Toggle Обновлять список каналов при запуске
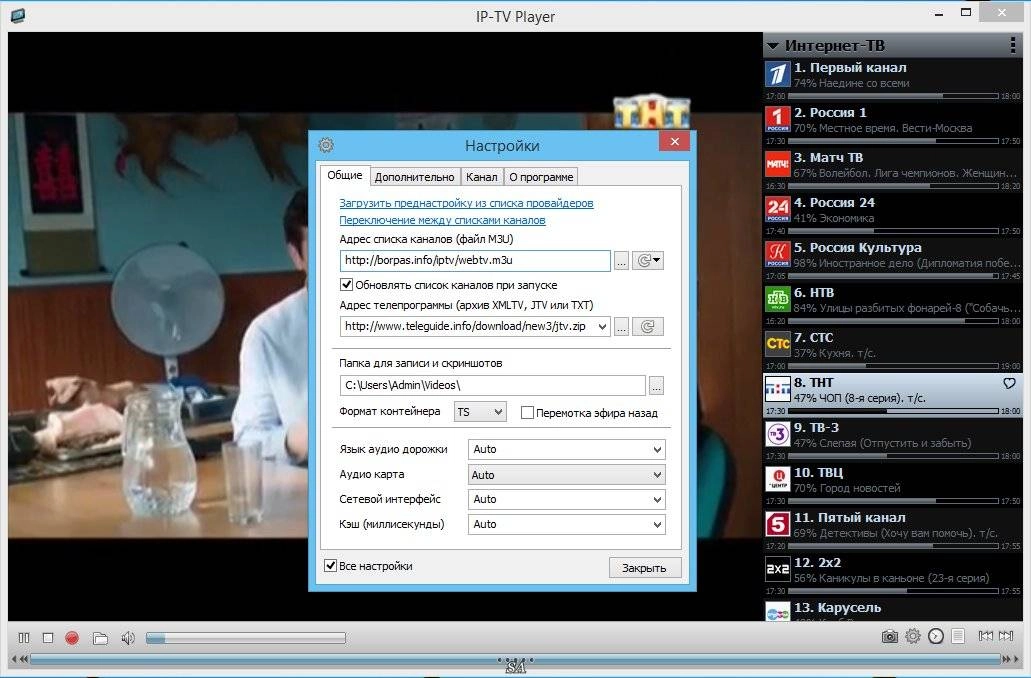 coord(346,285)
